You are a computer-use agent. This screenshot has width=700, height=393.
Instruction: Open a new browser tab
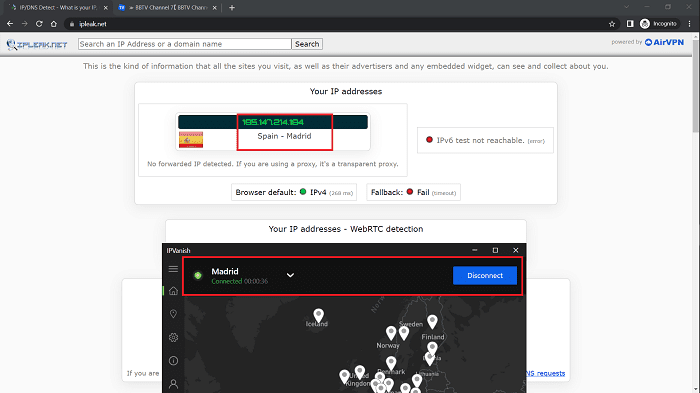click(x=232, y=8)
